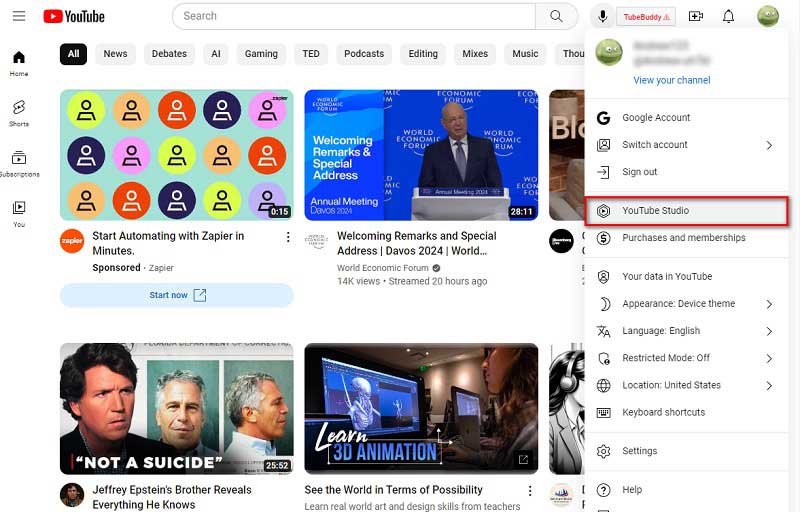This screenshot has width=800, height=512.
Task: Click the account menu profile picture
Action: coord(609,52)
